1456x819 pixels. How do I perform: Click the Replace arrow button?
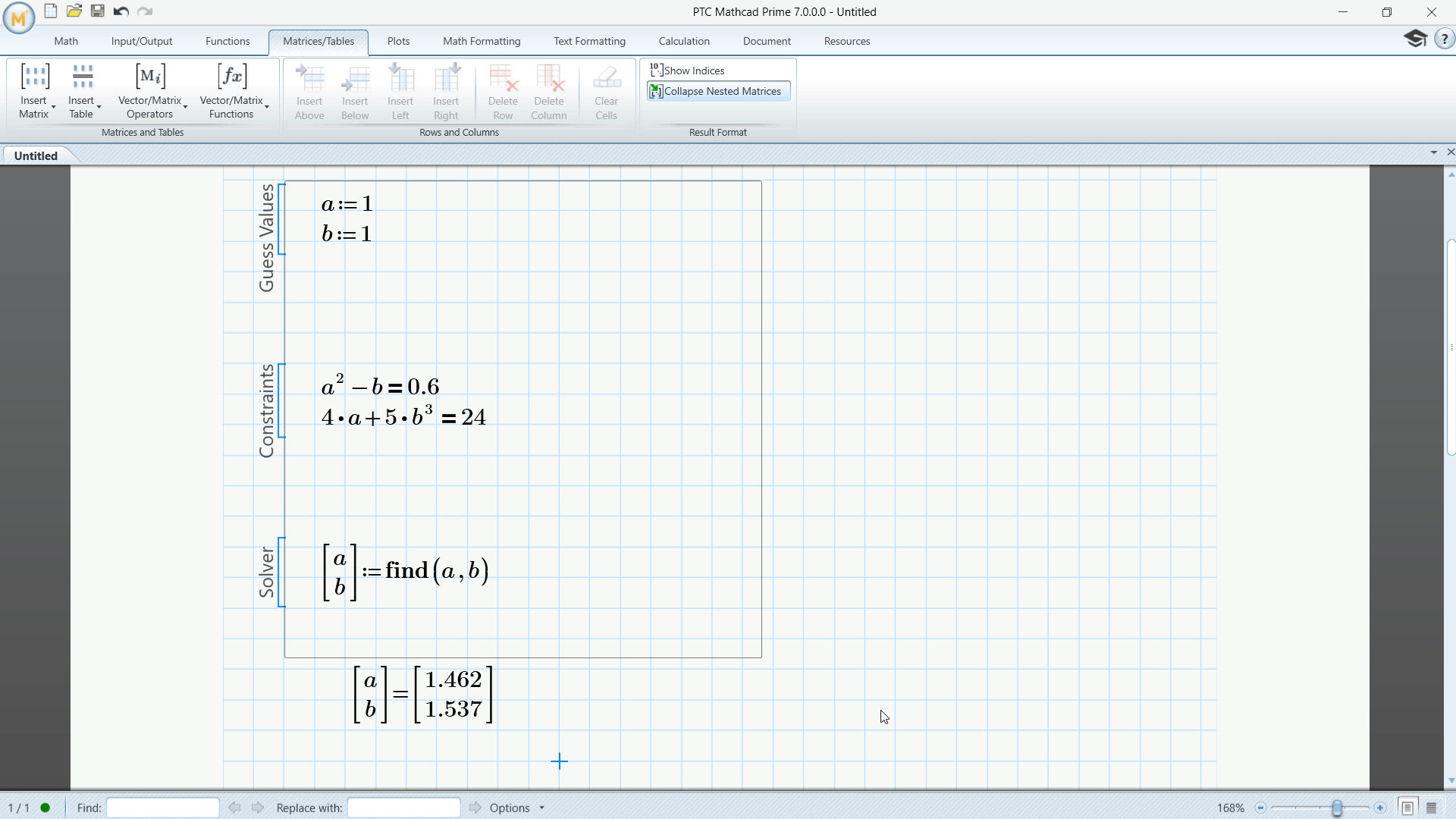tap(475, 808)
